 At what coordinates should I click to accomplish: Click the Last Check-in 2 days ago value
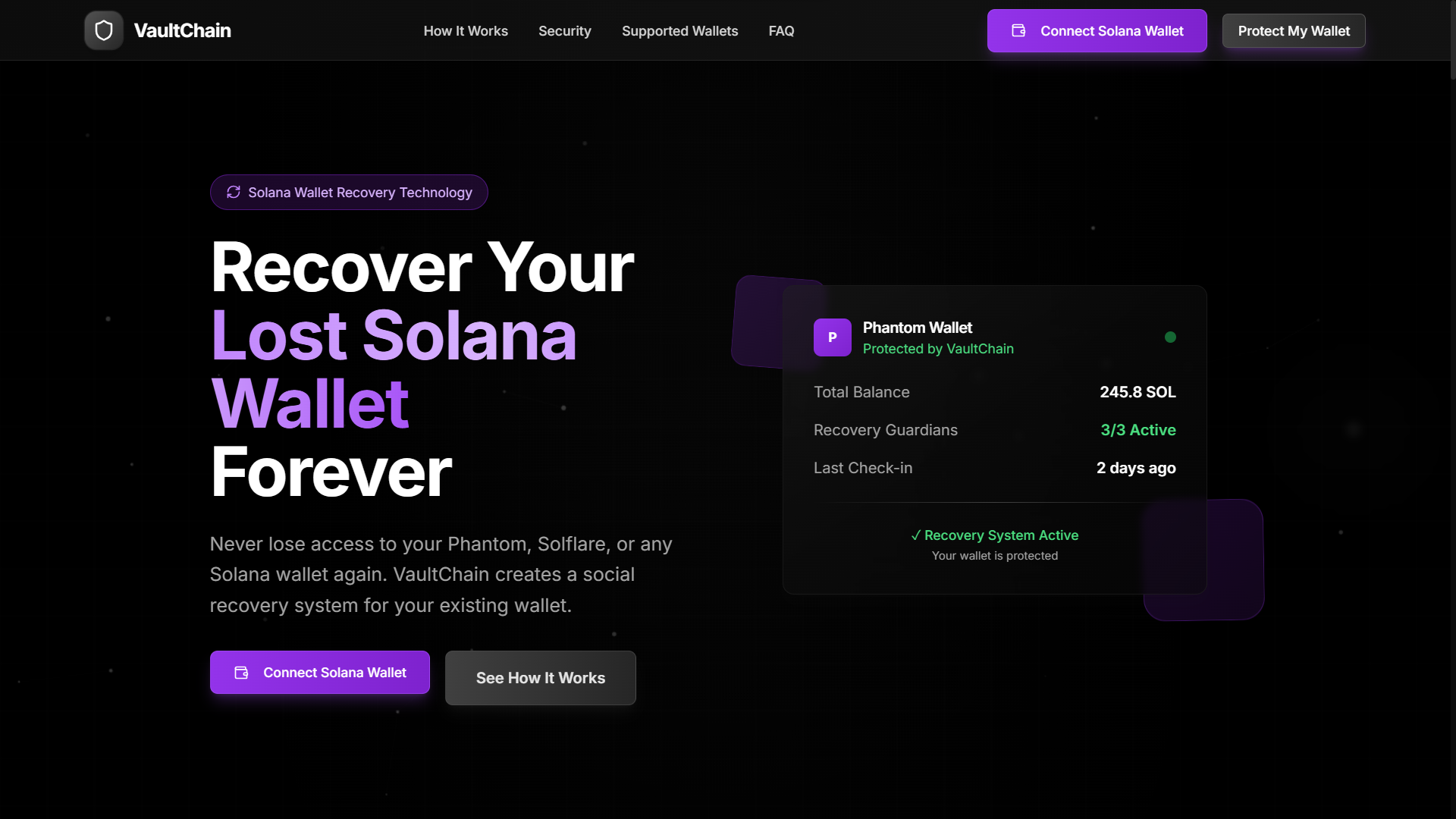[1135, 468]
